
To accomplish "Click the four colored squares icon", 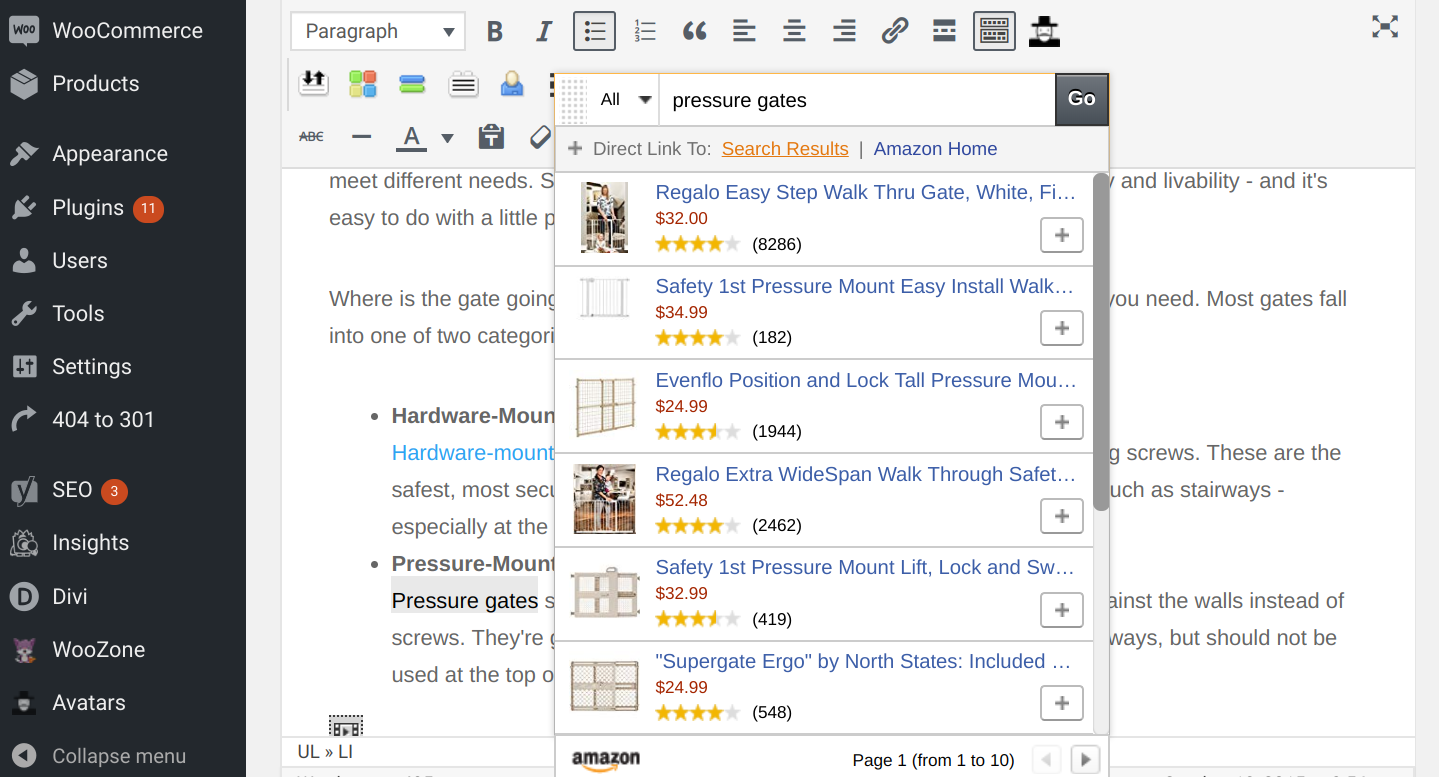I will (x=363, y=83).
